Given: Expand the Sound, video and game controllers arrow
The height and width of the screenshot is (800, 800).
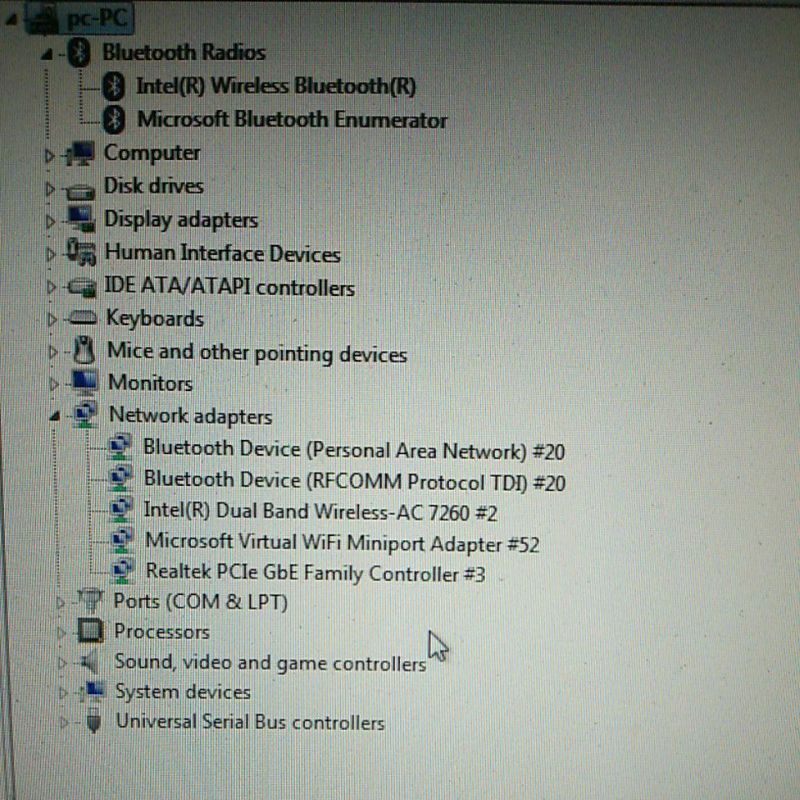Looking at the screenshot, I should click(x=62, y=663).
